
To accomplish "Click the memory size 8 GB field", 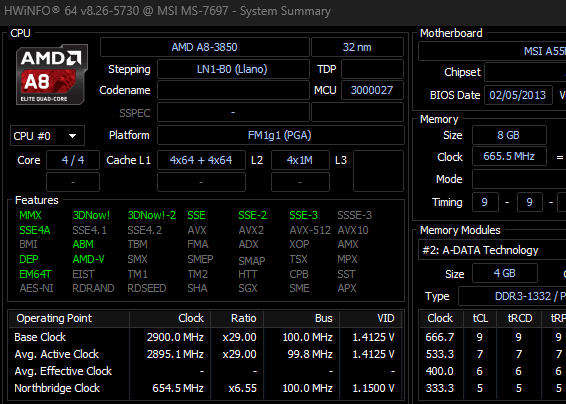I will [509, 135].
